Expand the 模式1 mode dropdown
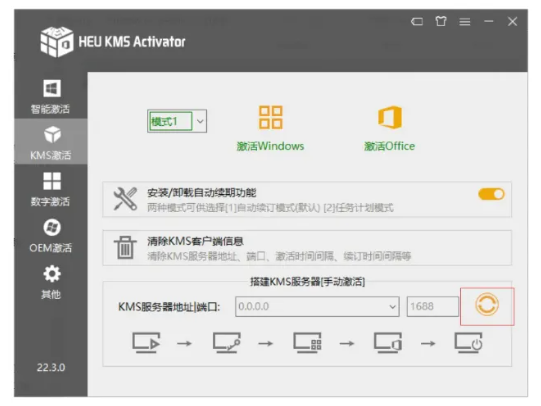This screenshot has width=541, height=406. click(x=200, y=121)
